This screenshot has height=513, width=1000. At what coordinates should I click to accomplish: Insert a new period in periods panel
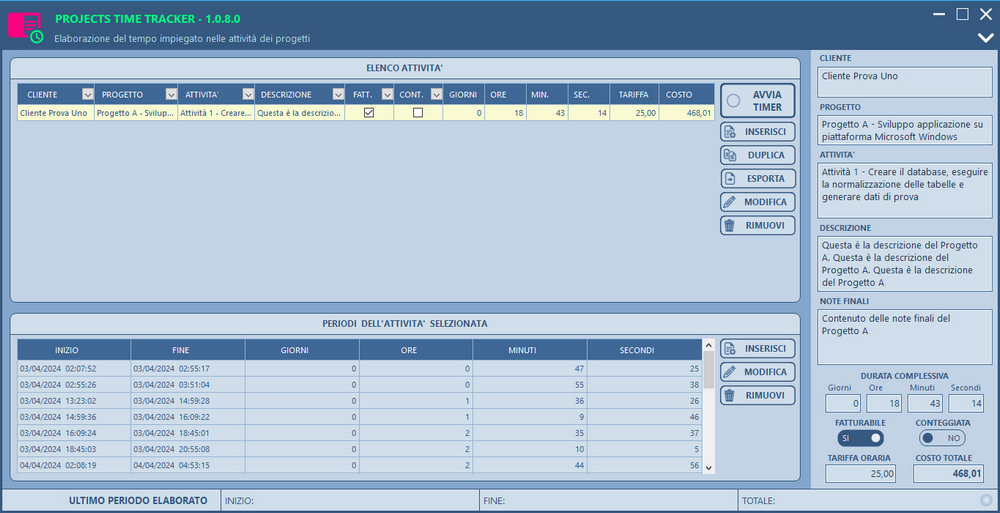(x=757, y=349)
